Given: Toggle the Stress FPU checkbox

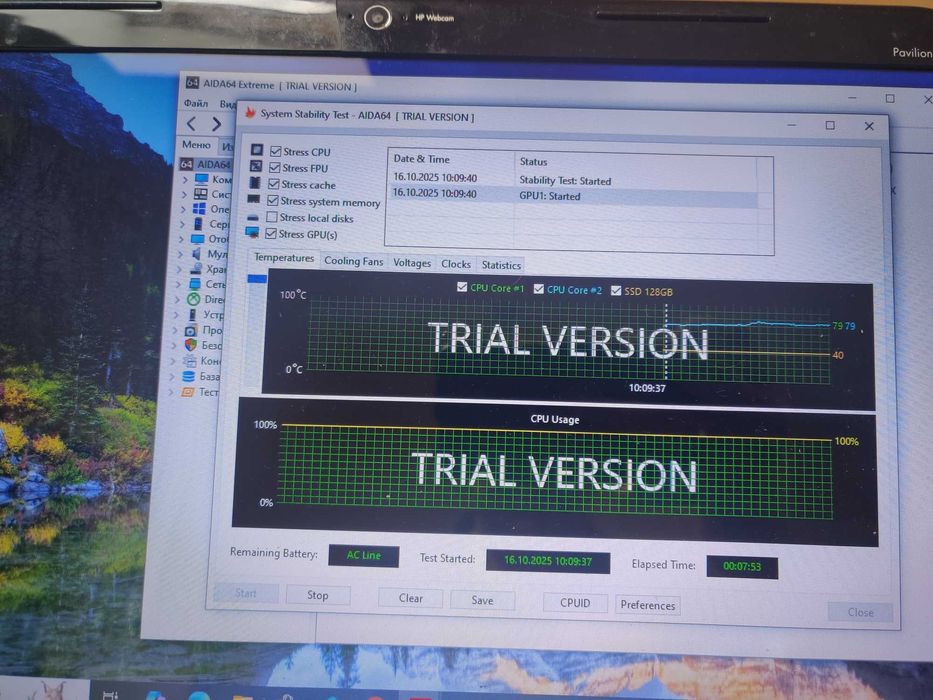Looking at the screenshot, I should [x=275, y=168].
